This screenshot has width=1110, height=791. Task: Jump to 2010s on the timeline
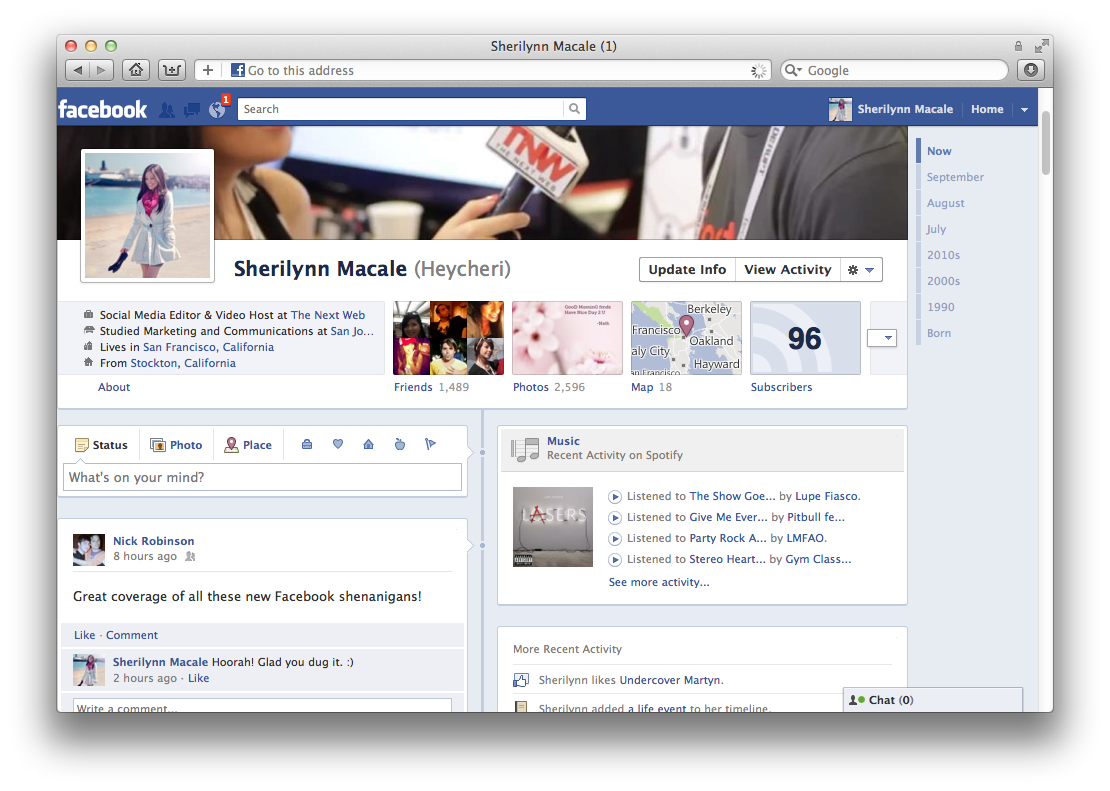[944, 255]
